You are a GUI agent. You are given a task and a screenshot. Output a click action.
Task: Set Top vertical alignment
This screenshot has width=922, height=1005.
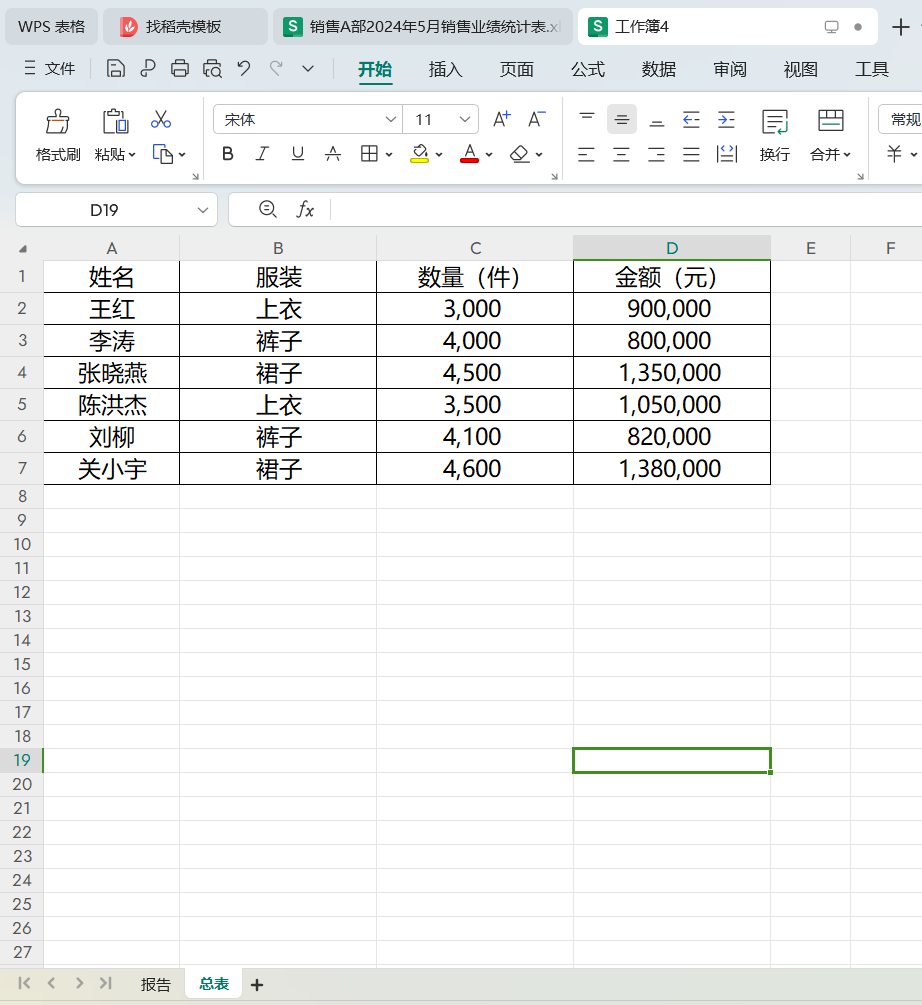coord(587,119)
